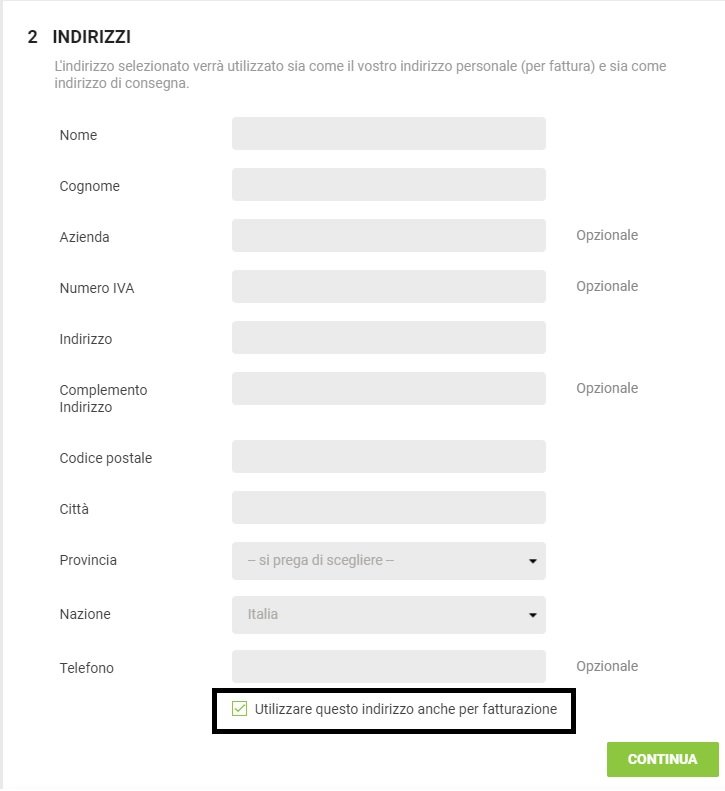Screen dimensions: 725x791
Task: Click the Telefono label text
Action: [x=87, y=668]
